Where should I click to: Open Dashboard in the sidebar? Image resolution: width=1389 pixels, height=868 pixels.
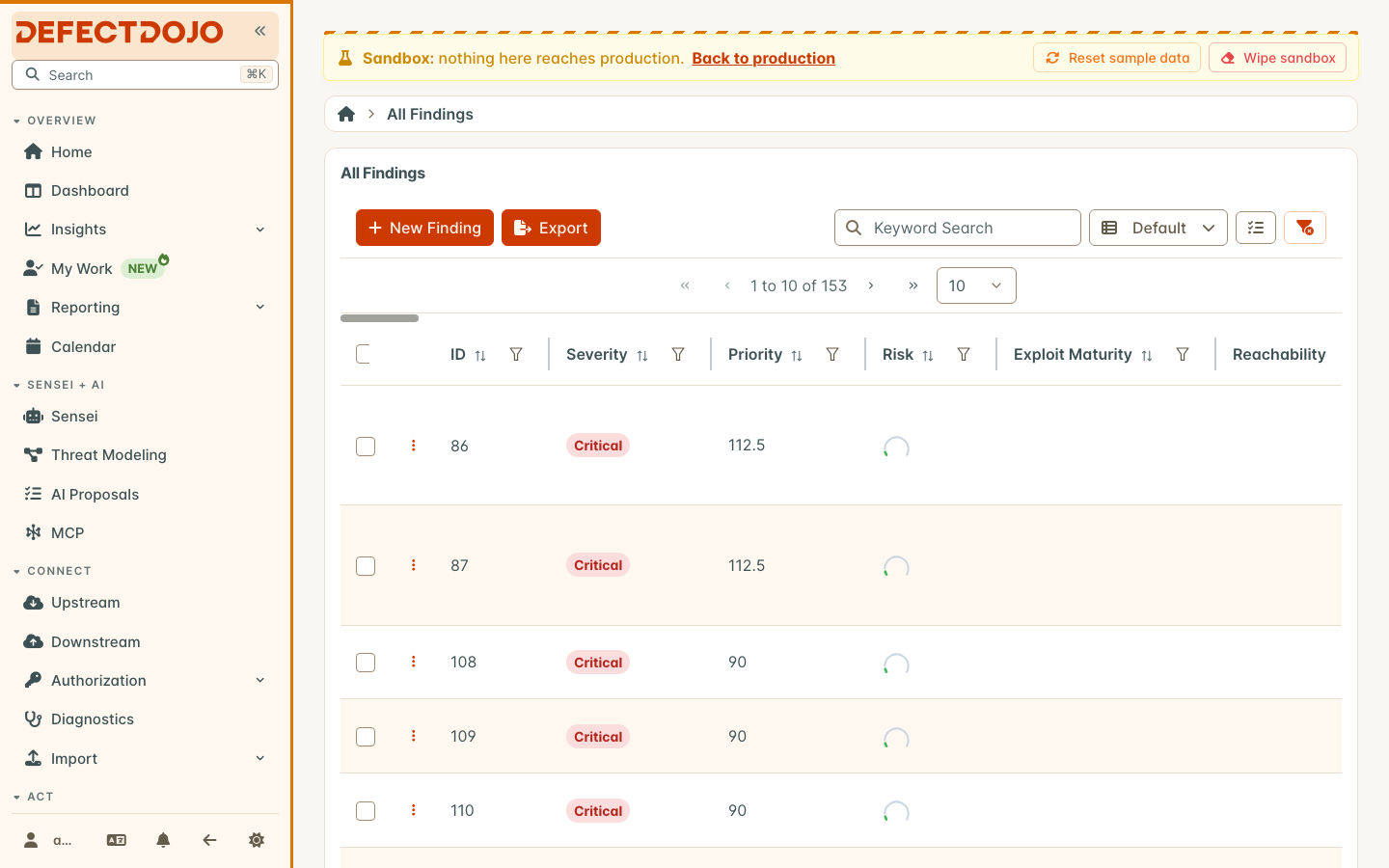tap(145, 191)
